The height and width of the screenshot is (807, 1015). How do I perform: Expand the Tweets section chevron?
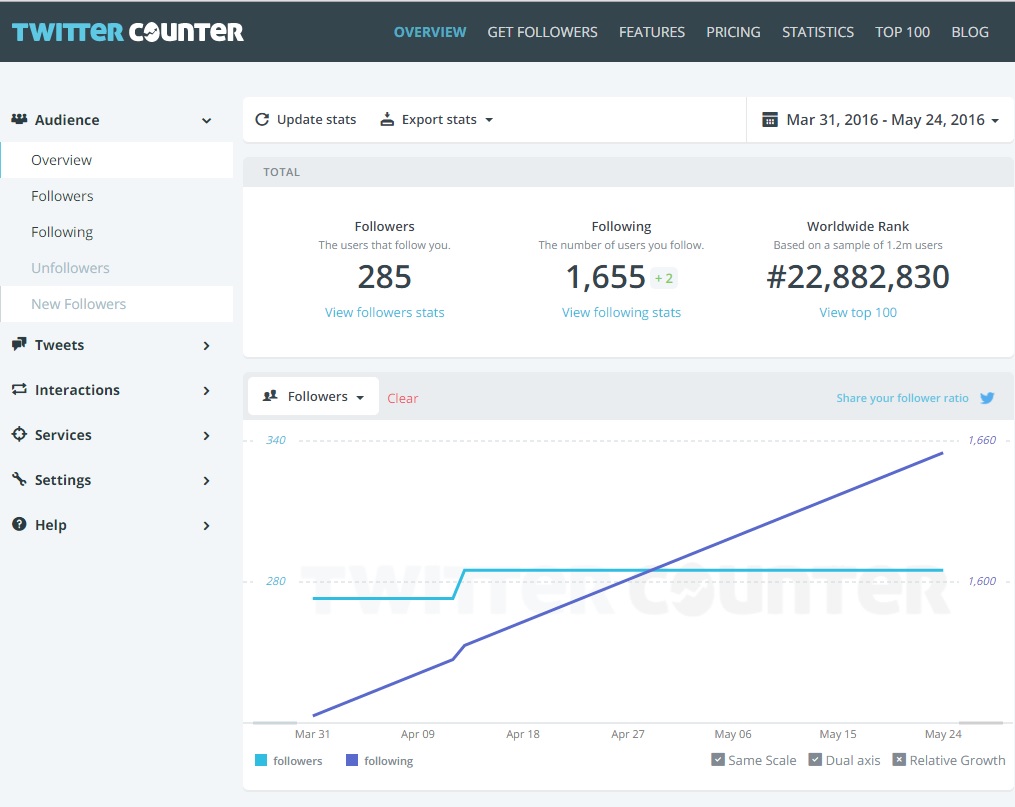pos(206,346)
